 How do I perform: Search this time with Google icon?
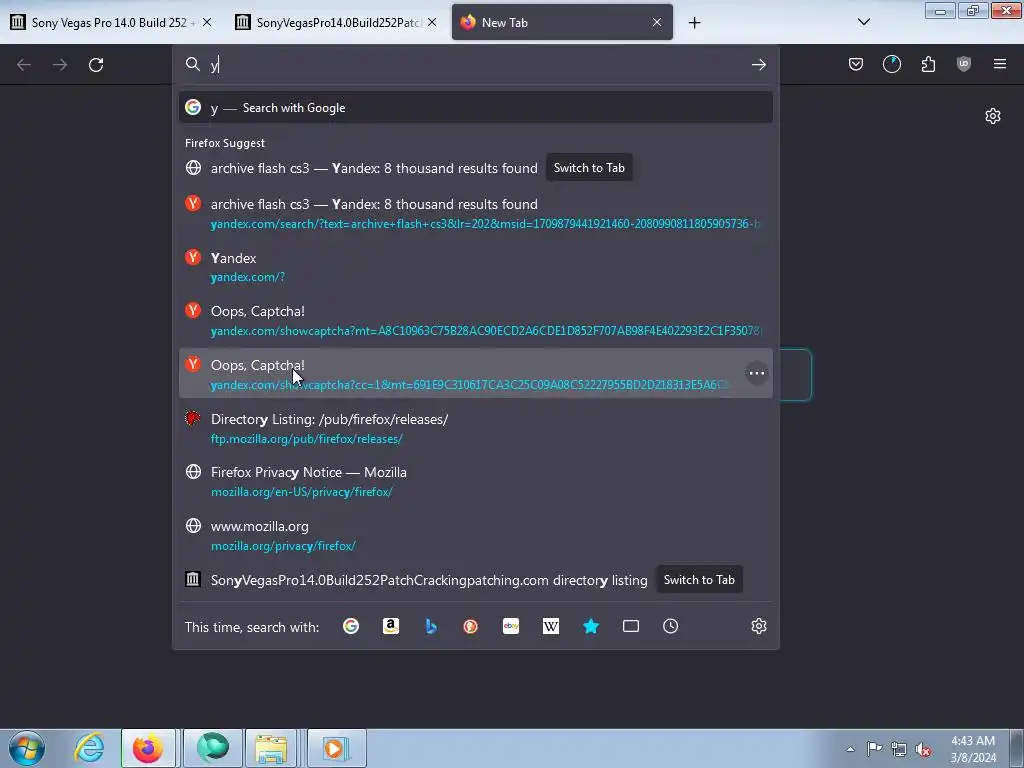coord(351,626)
